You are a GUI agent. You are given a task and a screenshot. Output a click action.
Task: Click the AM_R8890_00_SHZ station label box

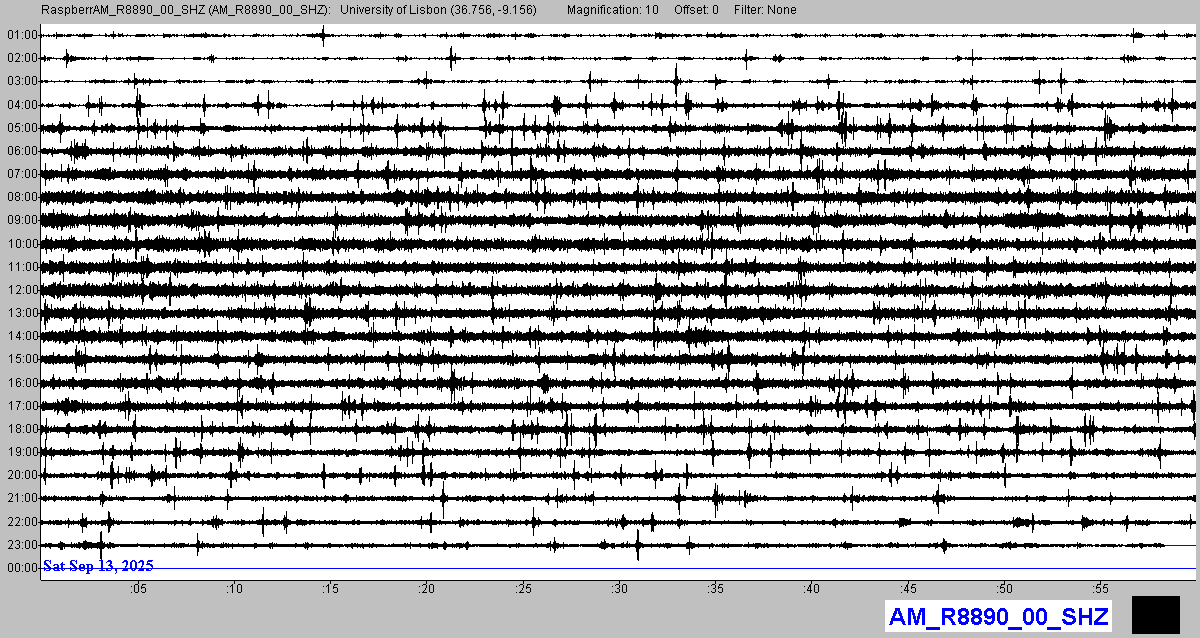998,616
